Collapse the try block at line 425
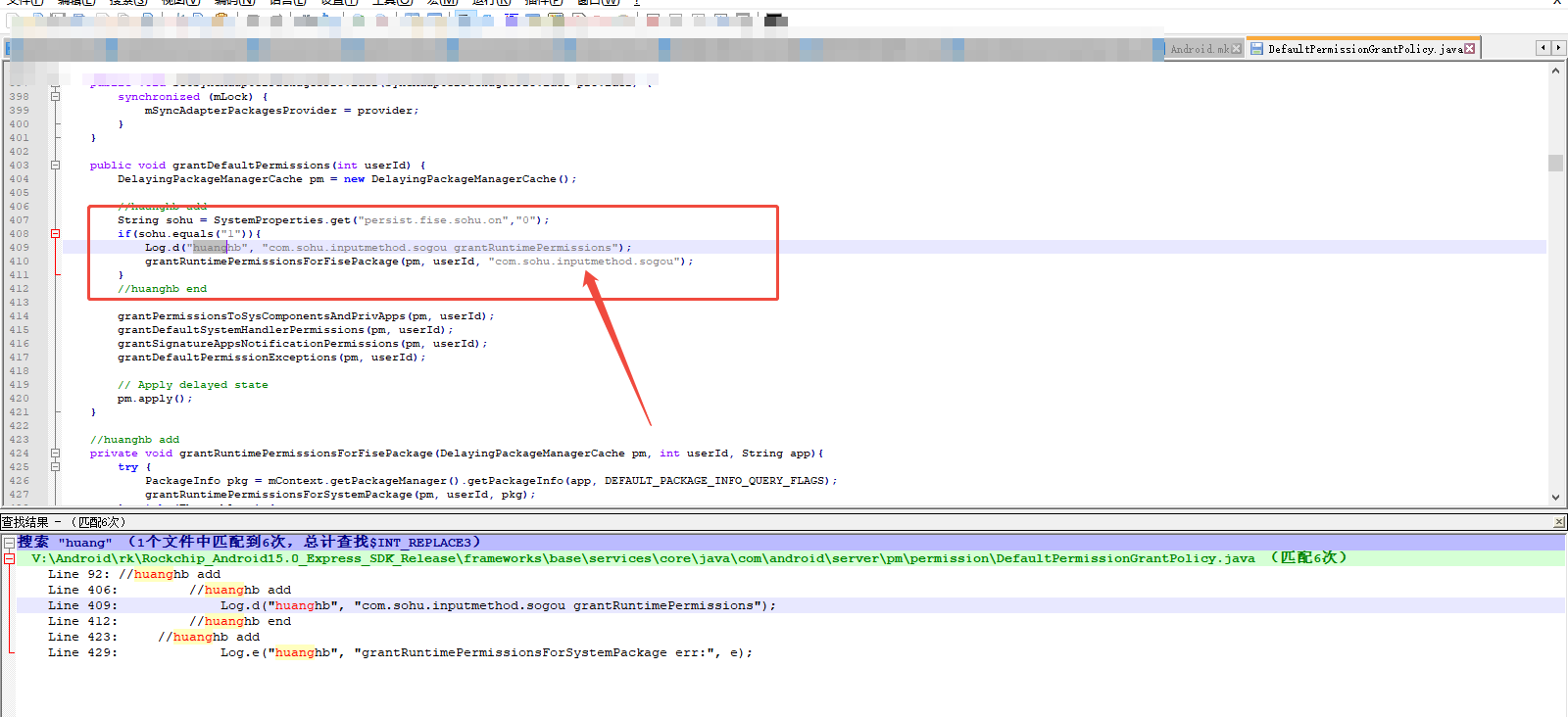The width and height of the screenshot is (1568, 717). click(x=56, y=467)
